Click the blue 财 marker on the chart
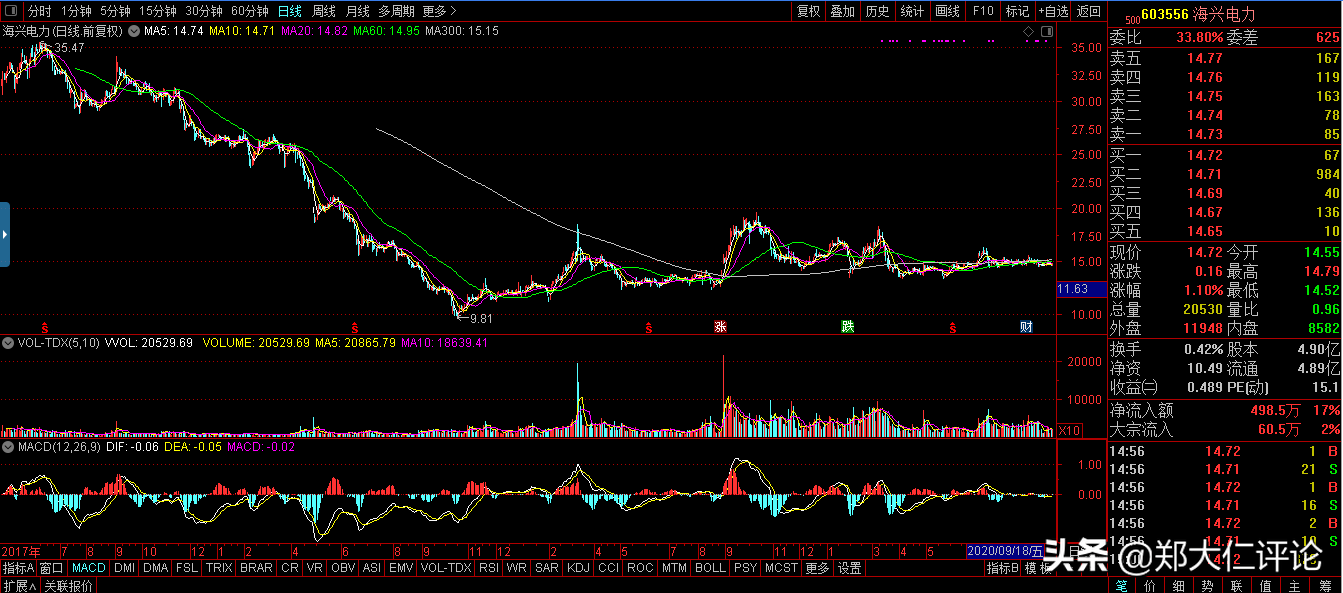Image resolution: width=1343 pixels, height=593 pixels. [x=1025, y=327]
